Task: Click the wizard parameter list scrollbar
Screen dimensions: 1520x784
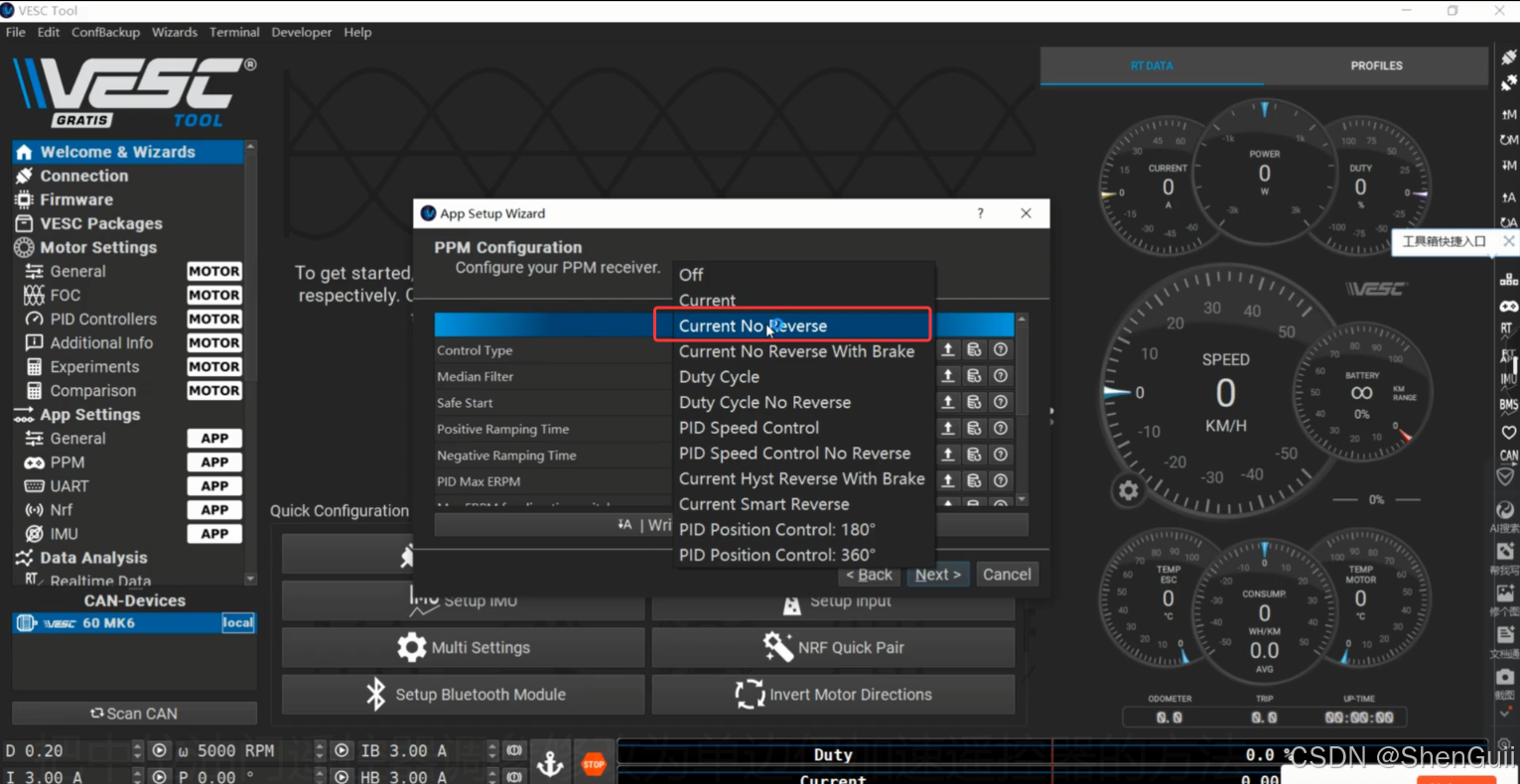Action: 1022,409
